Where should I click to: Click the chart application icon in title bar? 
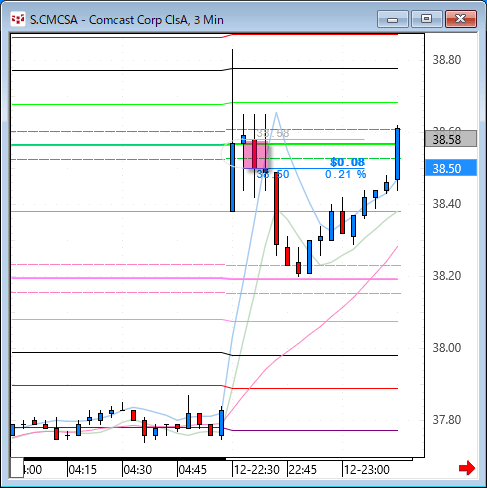[x=18, y=19]
